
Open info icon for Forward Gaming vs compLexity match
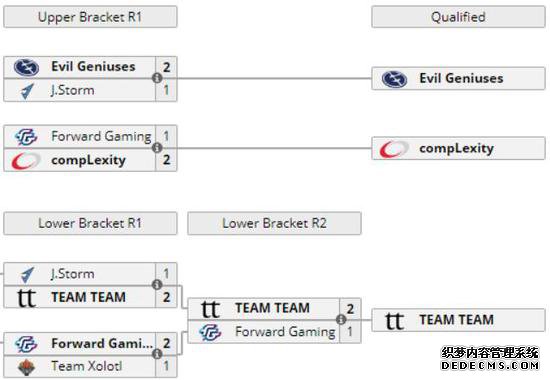pyautogui.click(x=157, y=148)
